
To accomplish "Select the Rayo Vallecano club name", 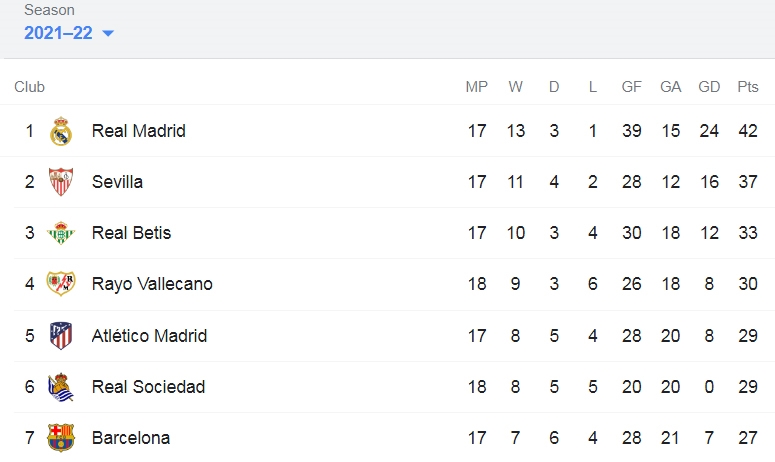I will pyautogui.click(x=152, y=284).
